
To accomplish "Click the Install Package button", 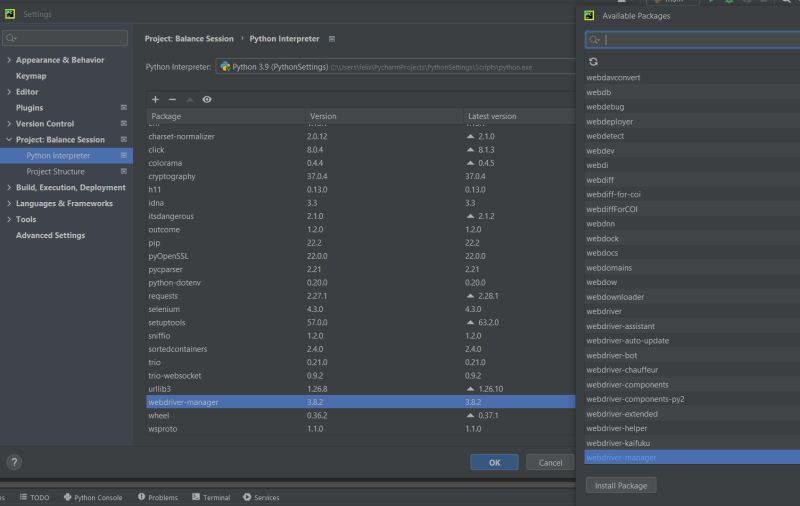I will tap(621, 486).
